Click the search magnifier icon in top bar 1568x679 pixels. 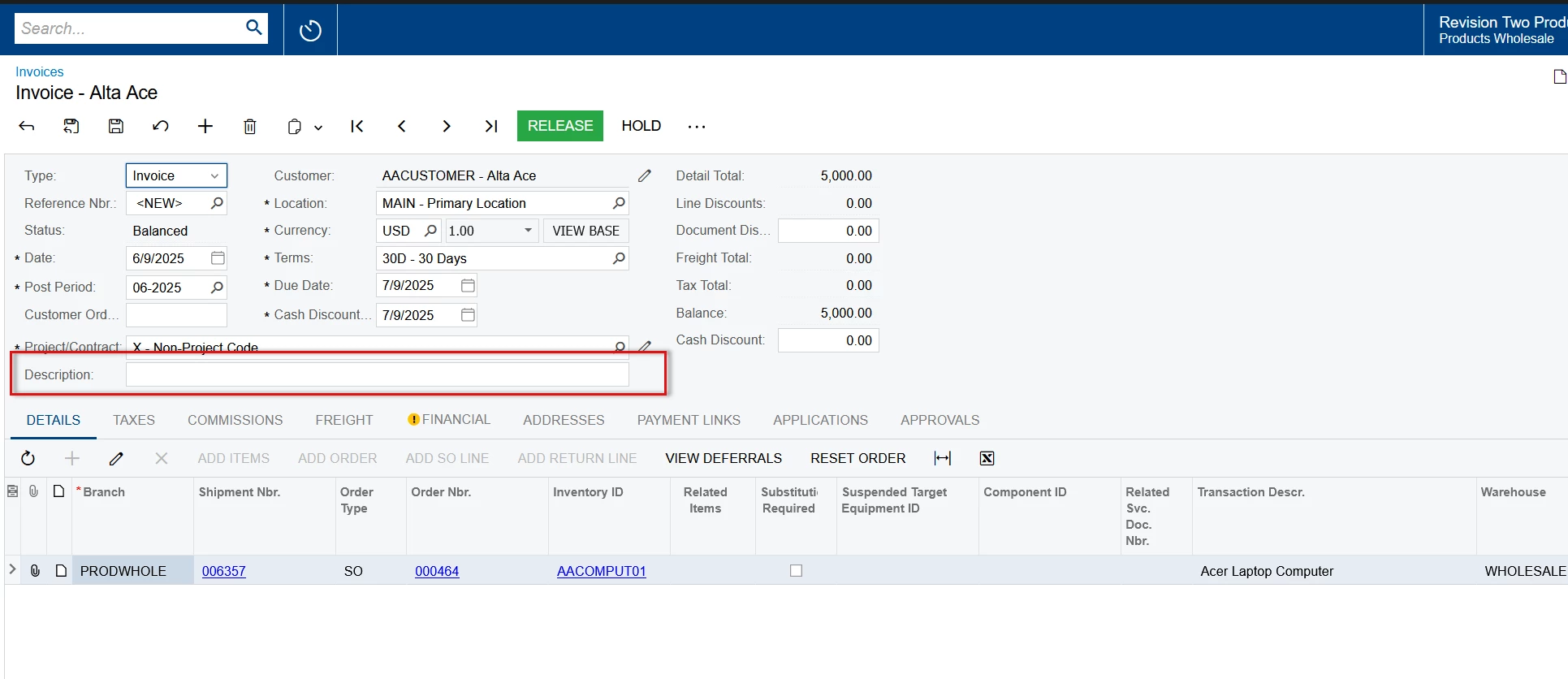click(254, 28)
